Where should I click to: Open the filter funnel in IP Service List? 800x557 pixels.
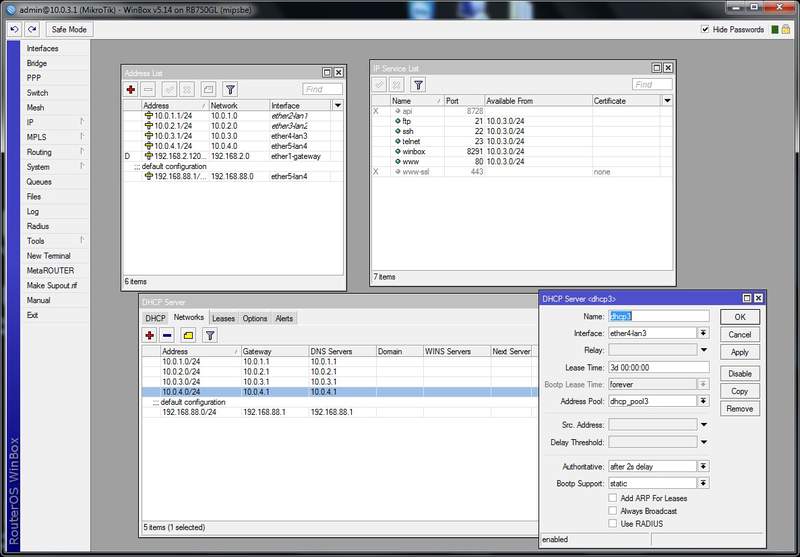click(x=418, y=85)
